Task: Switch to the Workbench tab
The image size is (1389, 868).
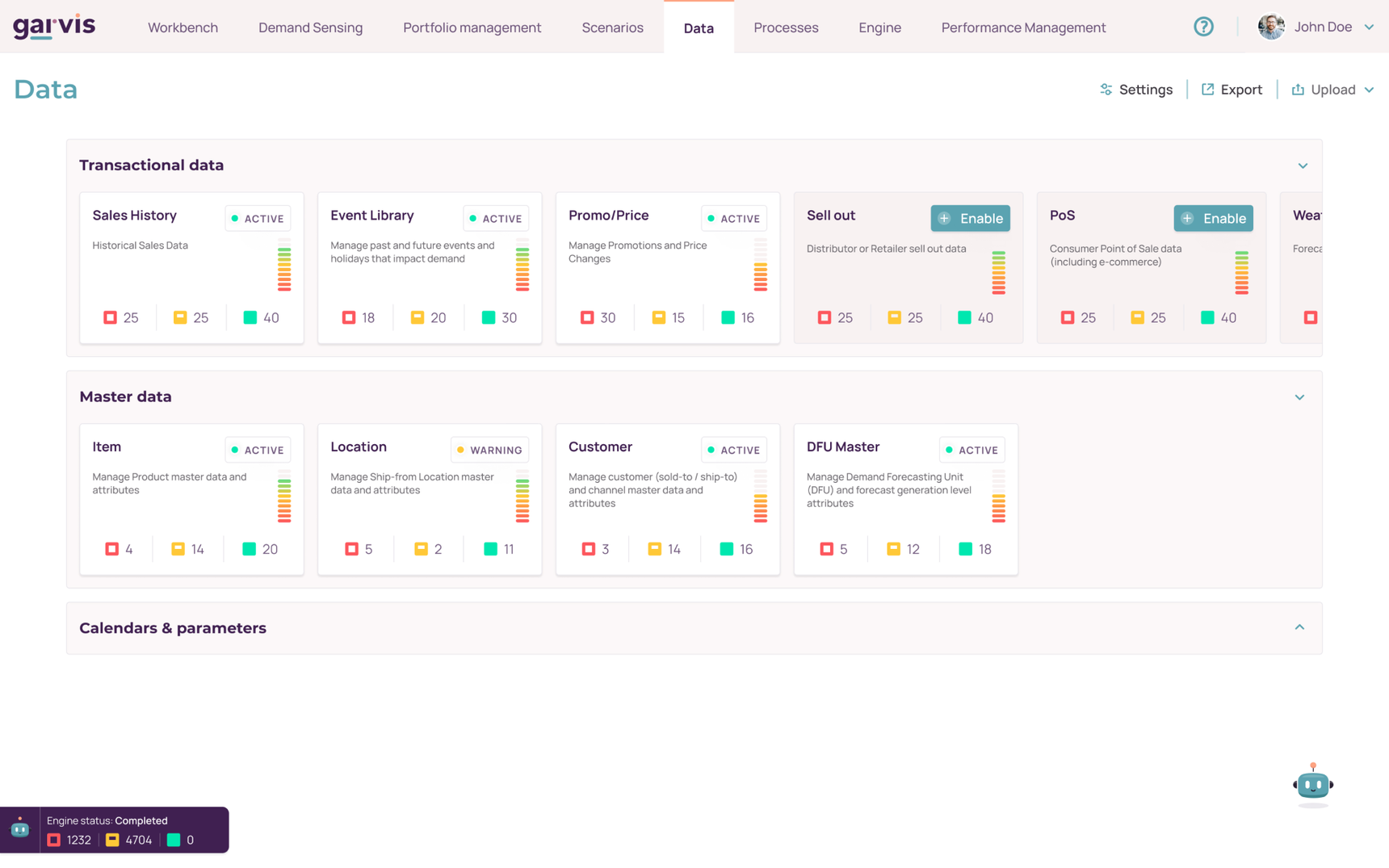Action: click(183, 27)
